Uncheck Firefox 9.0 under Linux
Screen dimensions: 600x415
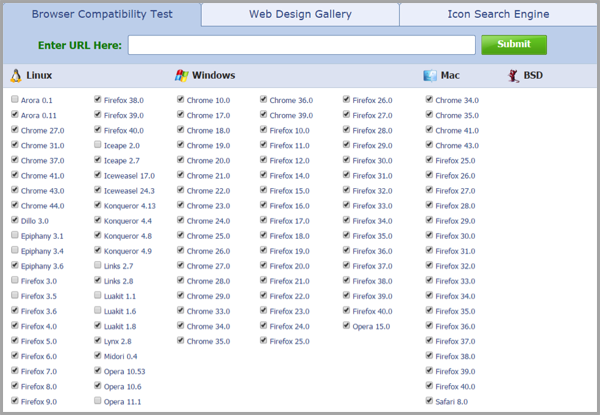(x=15, y=400)
